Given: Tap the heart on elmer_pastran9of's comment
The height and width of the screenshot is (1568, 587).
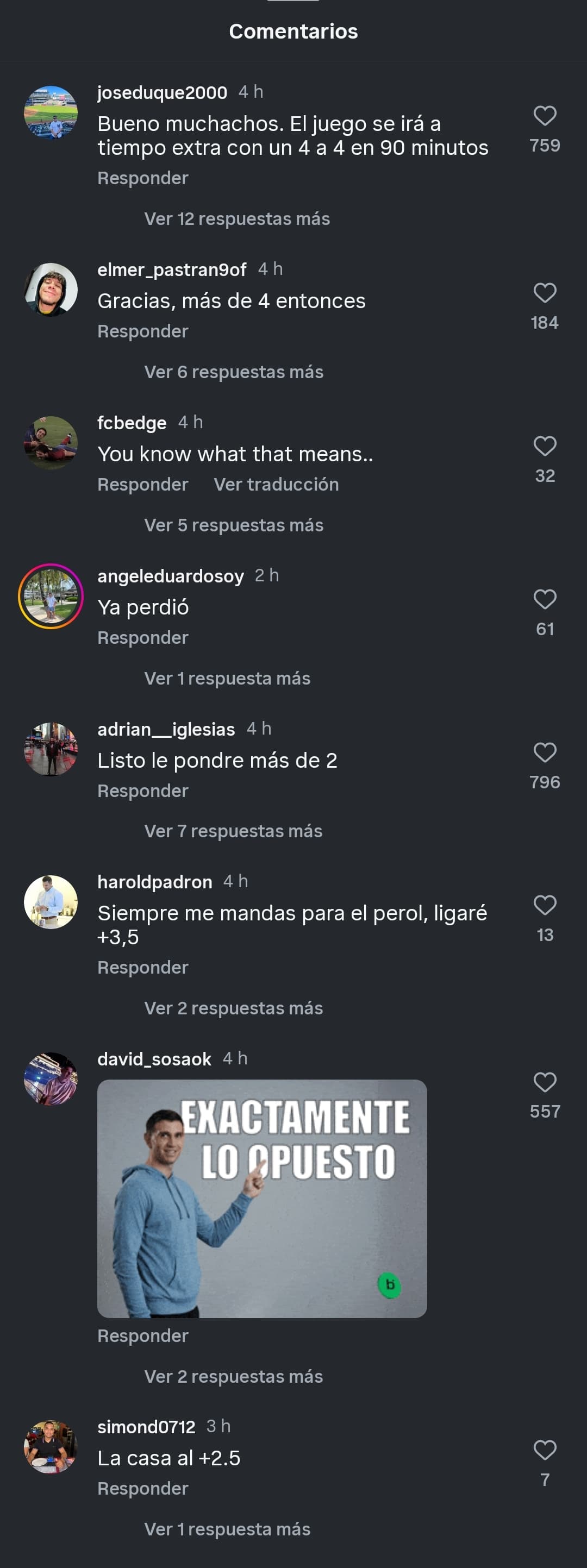Looking at the screenshot, I should tap(545, 293).
